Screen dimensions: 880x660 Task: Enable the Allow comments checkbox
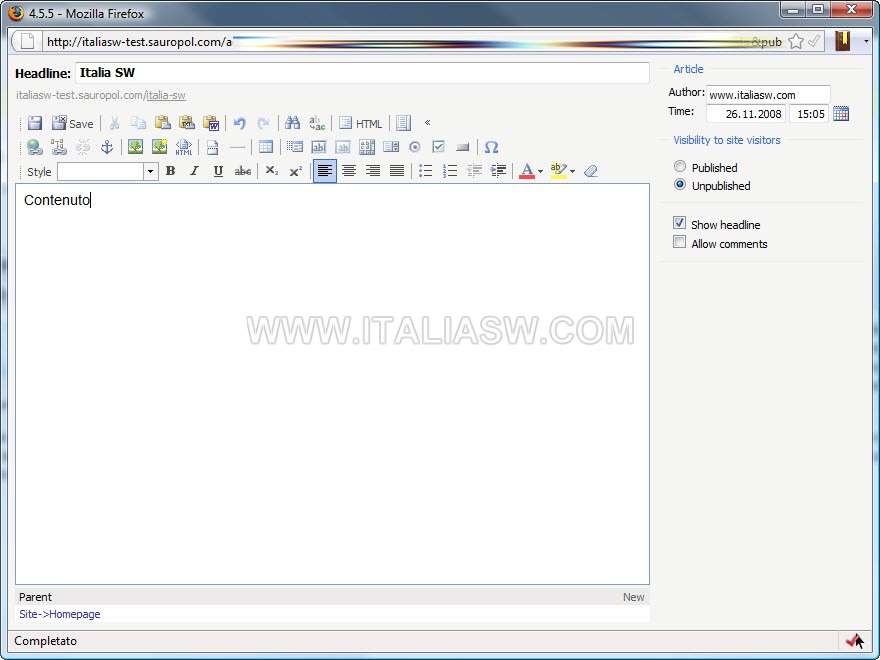680,243
